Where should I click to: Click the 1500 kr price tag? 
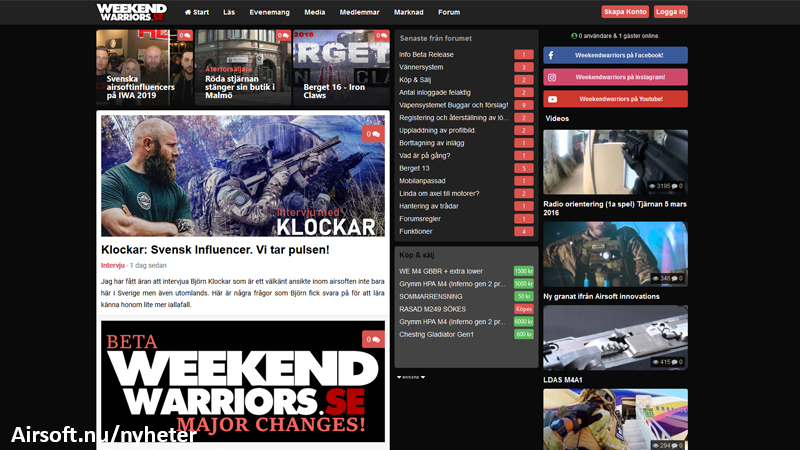coord(523,271)
